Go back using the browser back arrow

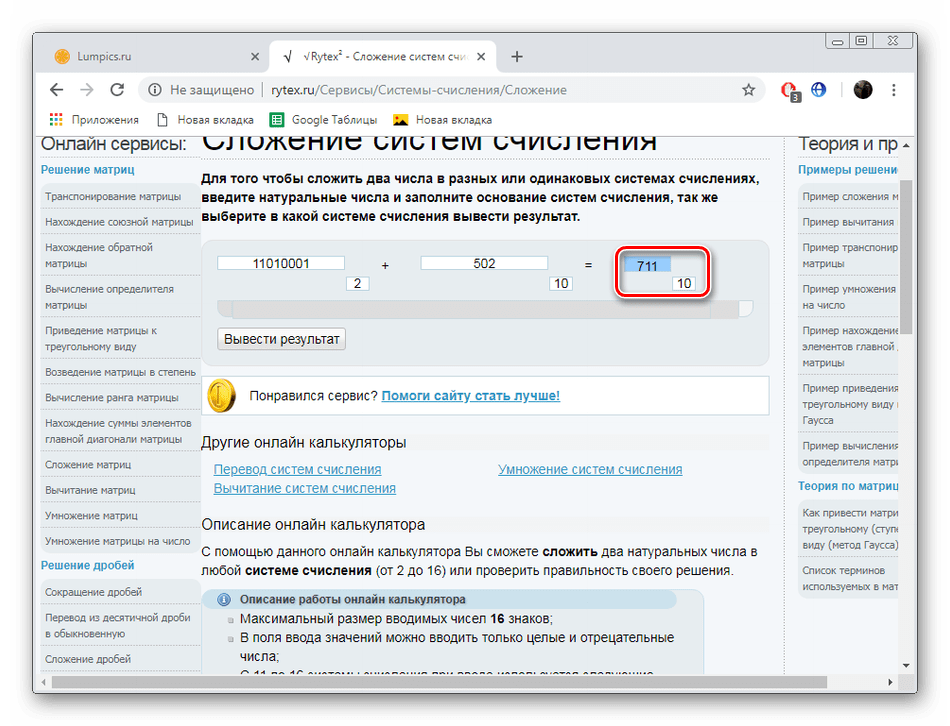tap(56, 90)
